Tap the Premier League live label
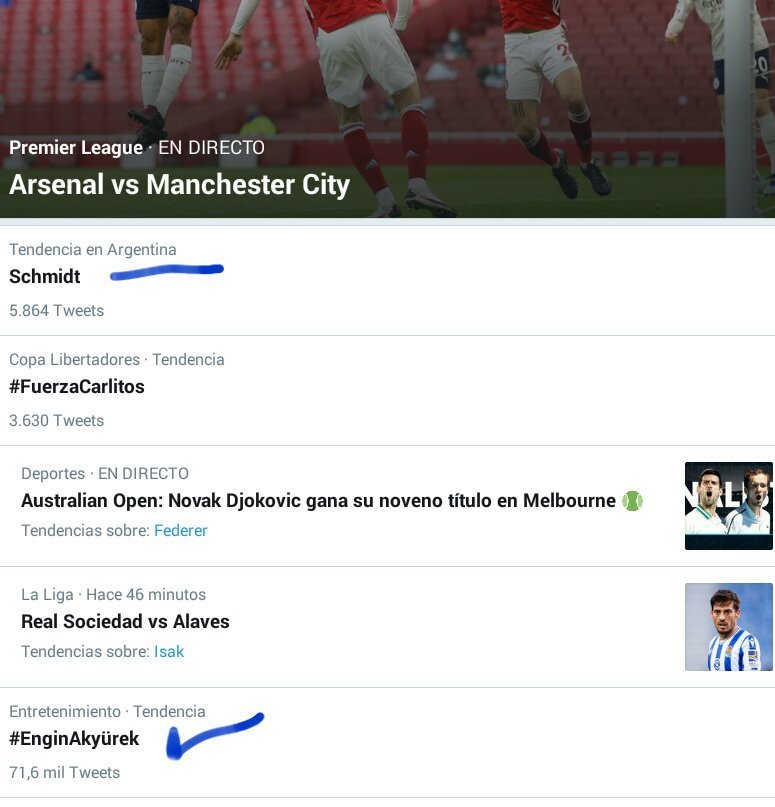This screenshot has width=775, height=807. pos(137,148)
